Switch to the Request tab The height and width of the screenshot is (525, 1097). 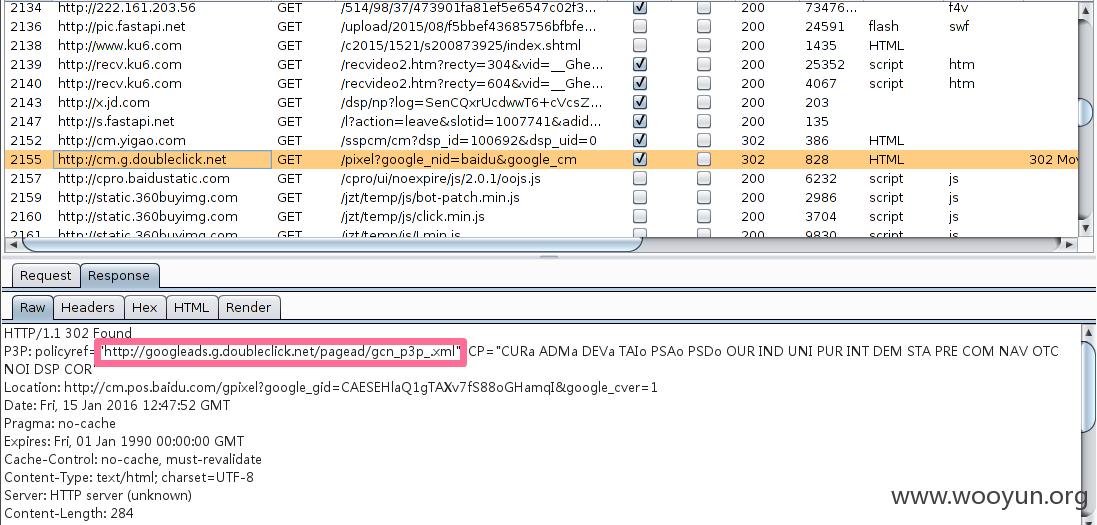pos(45,276)
